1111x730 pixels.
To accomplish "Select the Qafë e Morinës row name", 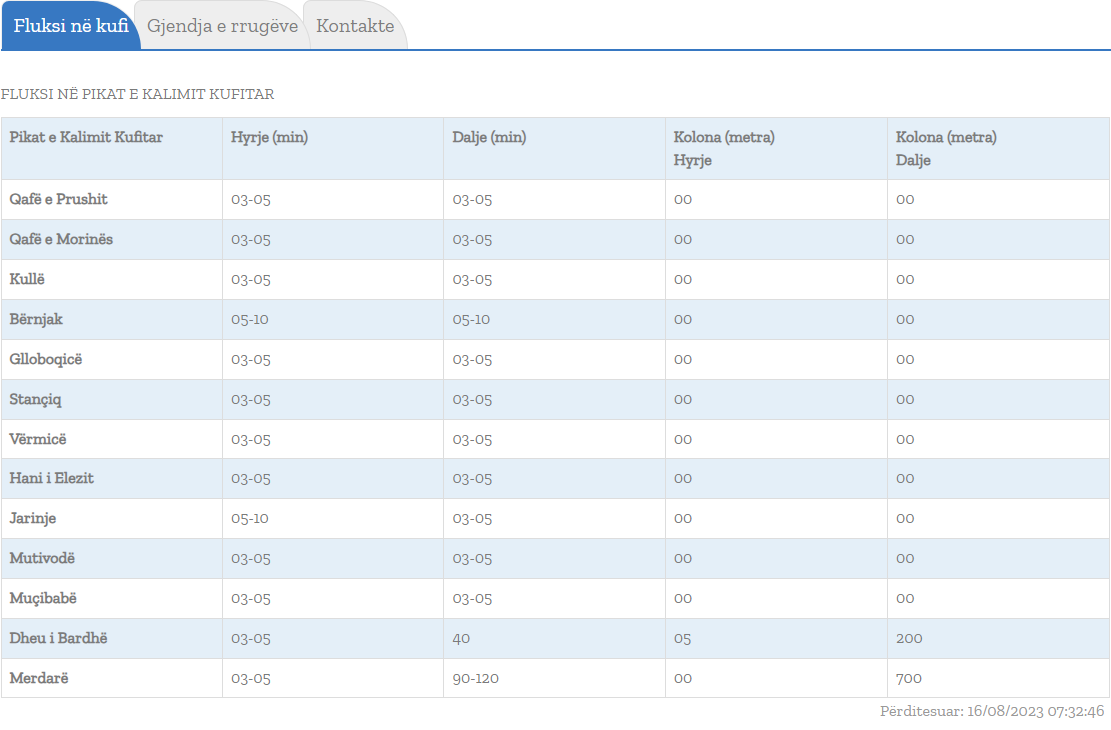I will click(61, 239).
